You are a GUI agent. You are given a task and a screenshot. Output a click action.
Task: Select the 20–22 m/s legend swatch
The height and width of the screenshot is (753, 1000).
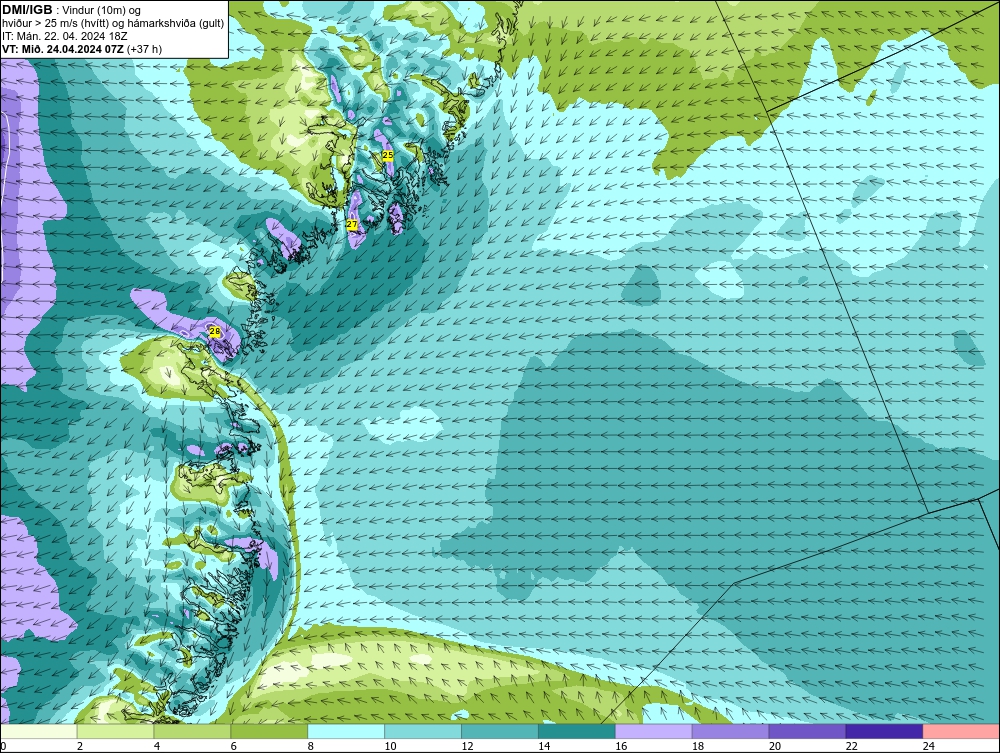pyautogui.click(x=807, y=731)
